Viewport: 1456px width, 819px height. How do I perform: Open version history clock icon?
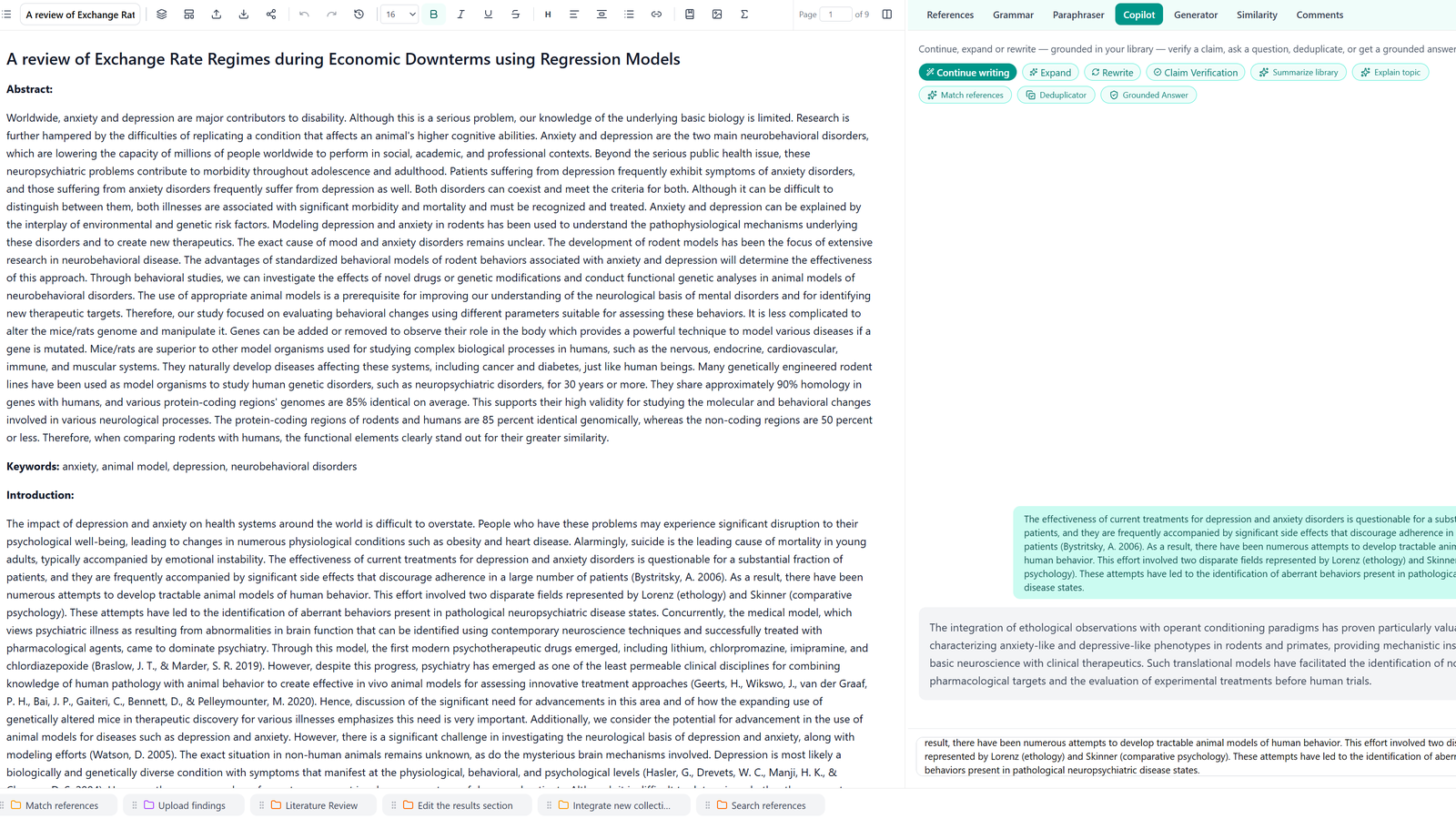coord(359,15)
